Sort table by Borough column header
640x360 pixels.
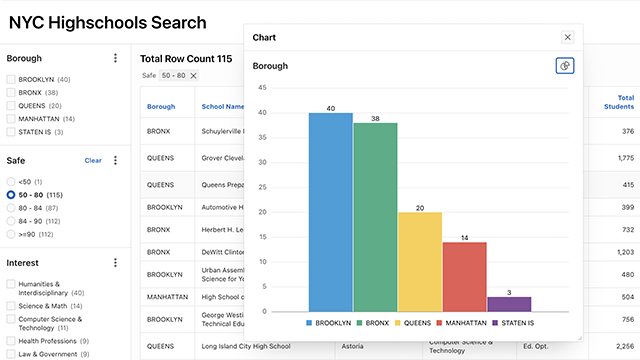click(x=161, y=107)
